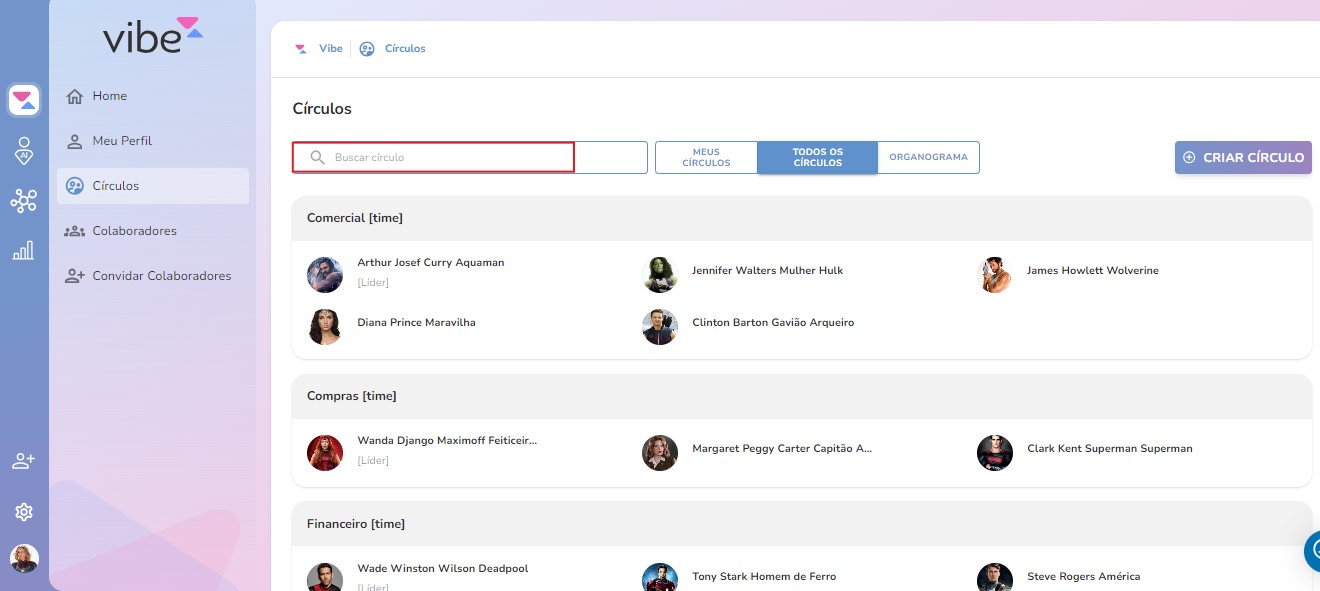Click the Círculos breadcrumb link
The height and width of the screenshot is (591, 1320).
[x=405, y=48]
